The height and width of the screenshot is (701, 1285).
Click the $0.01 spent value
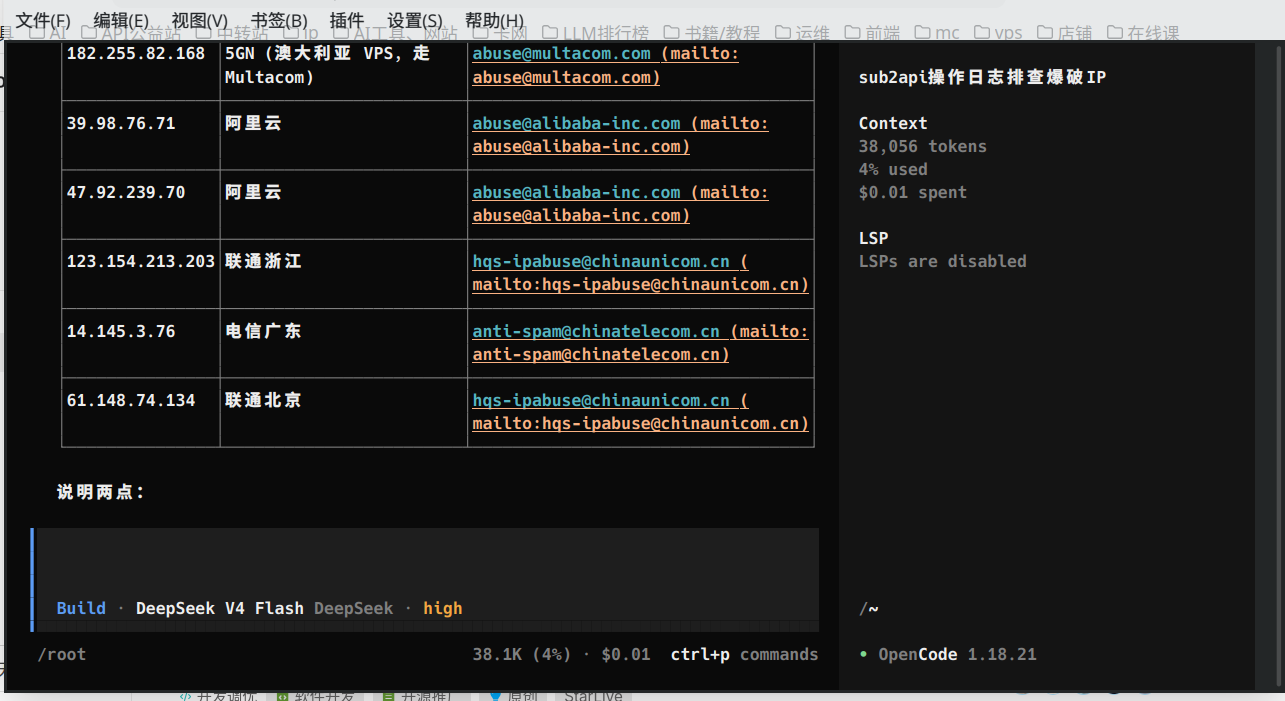click(912, 193)
